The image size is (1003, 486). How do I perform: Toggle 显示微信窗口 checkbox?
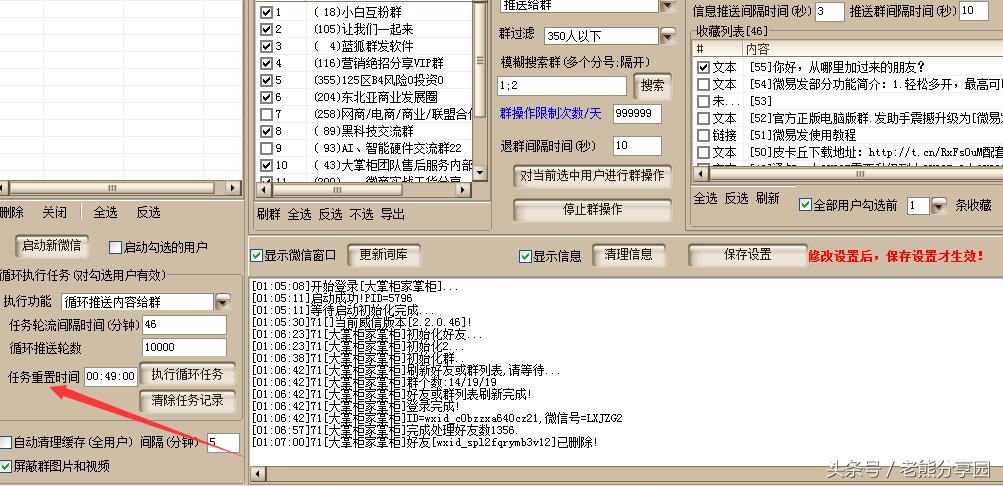(x=257, y=256)
